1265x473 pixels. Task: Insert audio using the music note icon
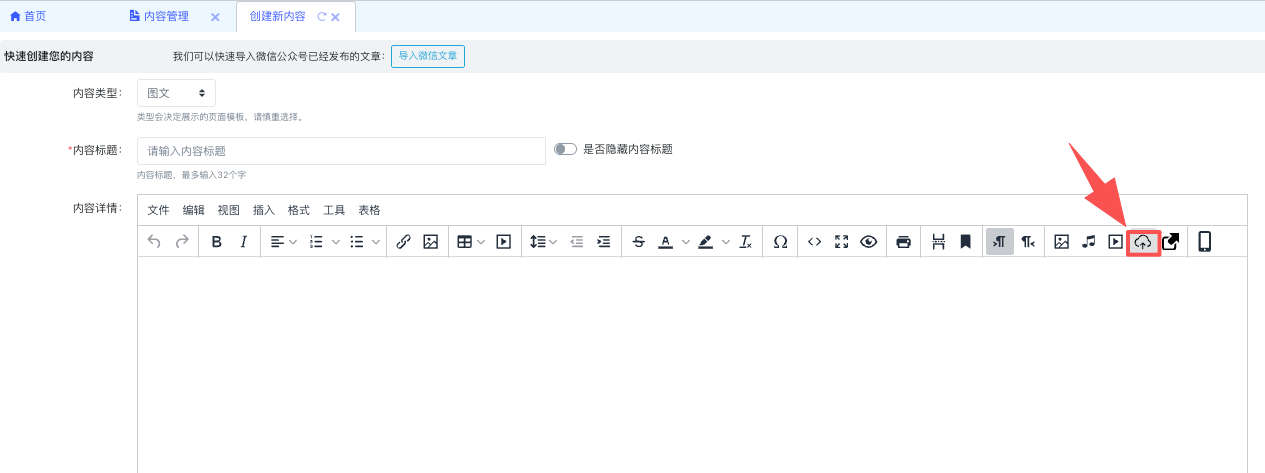pos(1089,242)
